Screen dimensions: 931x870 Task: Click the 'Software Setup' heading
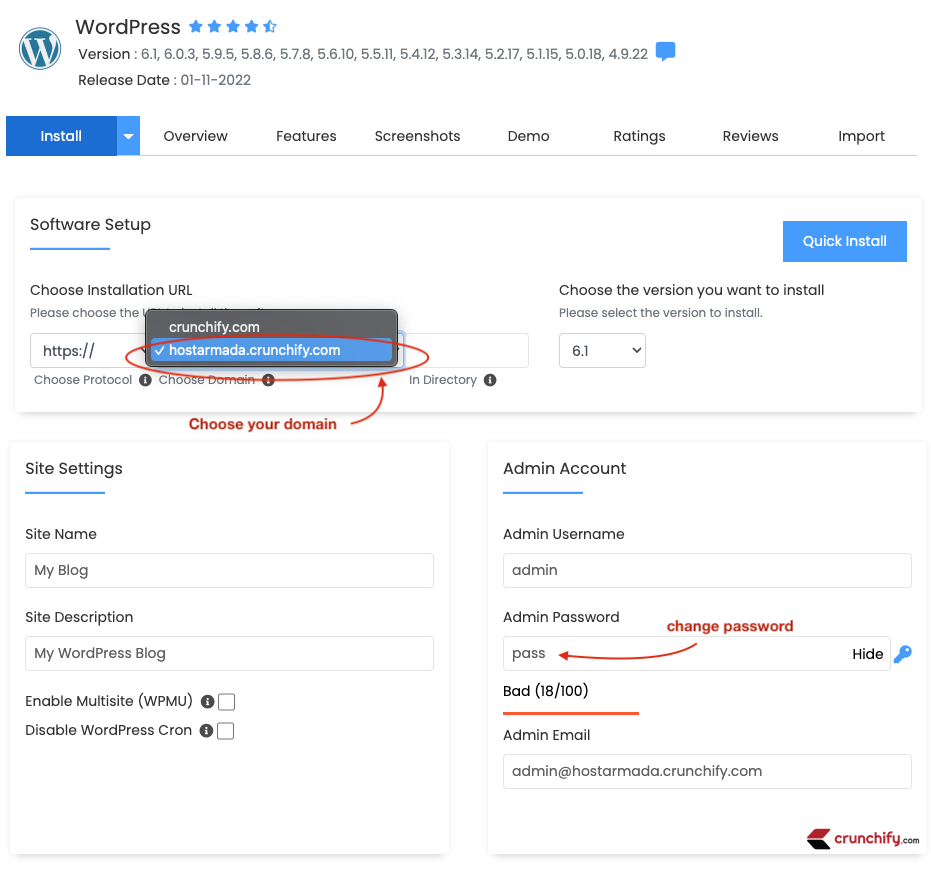(90, 224)
